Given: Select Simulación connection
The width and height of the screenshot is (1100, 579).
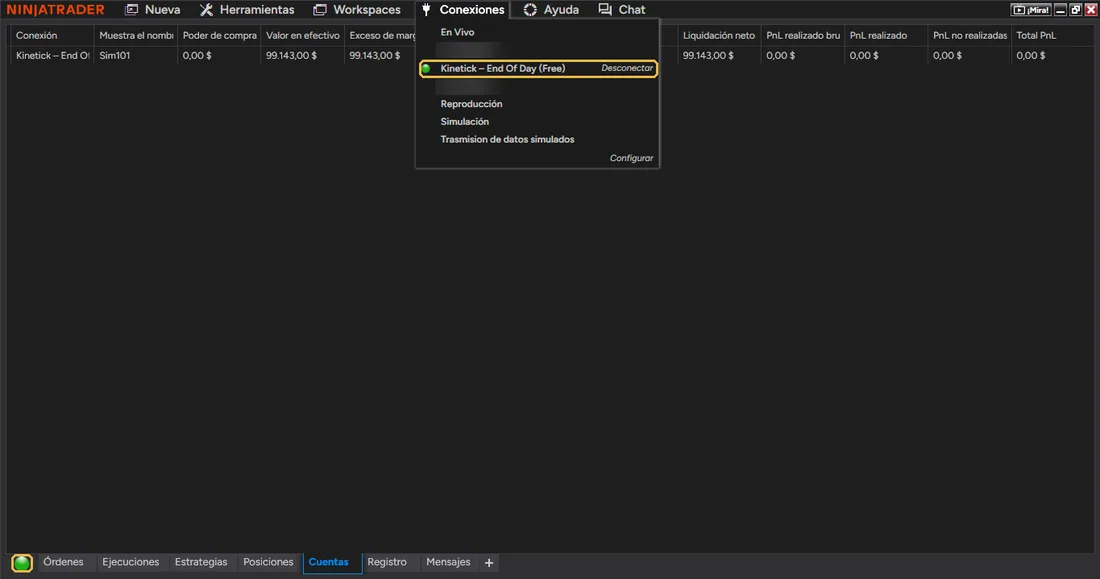Looking at the screenshot, I should [464, 121].
